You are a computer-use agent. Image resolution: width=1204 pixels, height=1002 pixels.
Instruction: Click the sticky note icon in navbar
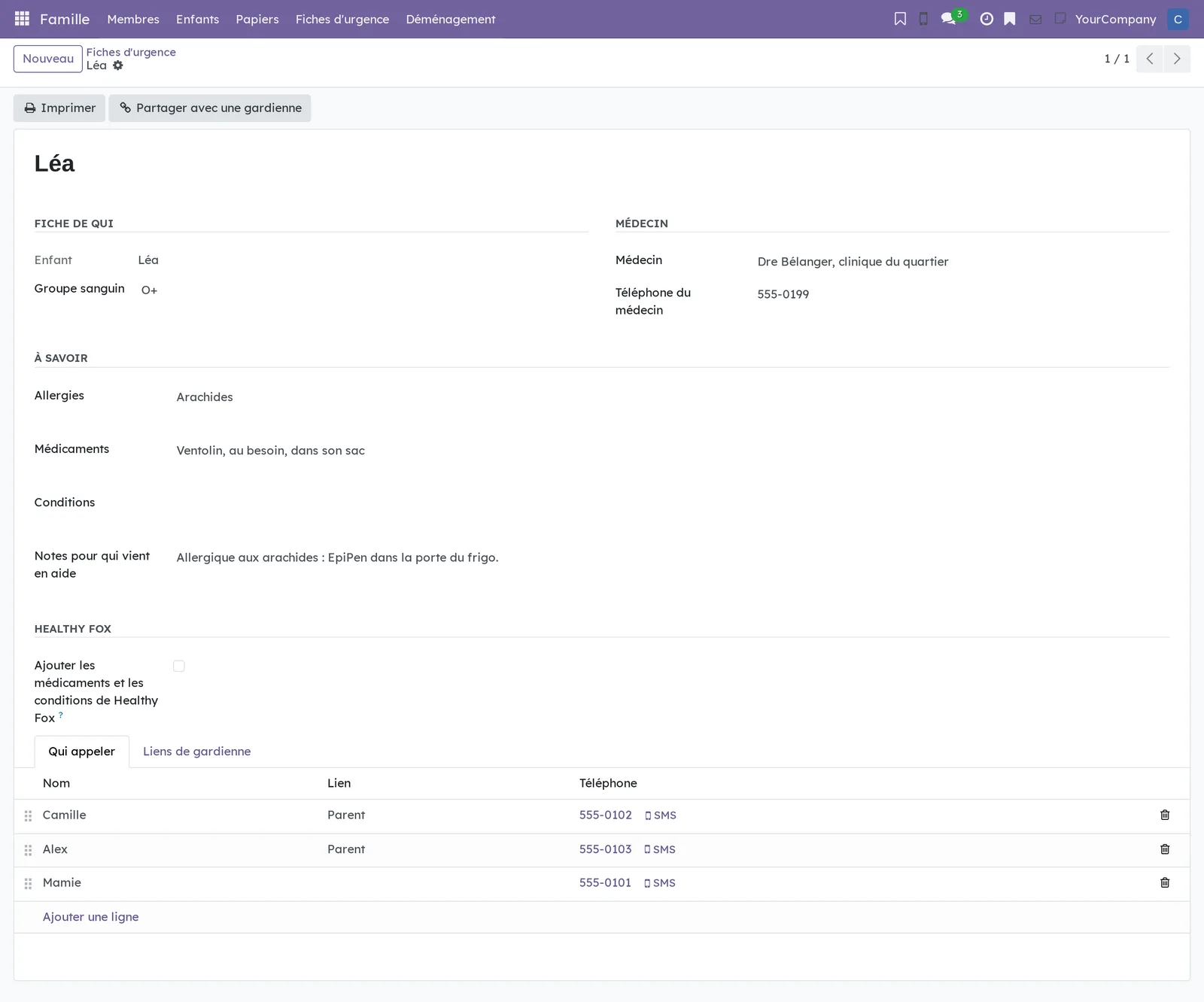point(1060,18)
